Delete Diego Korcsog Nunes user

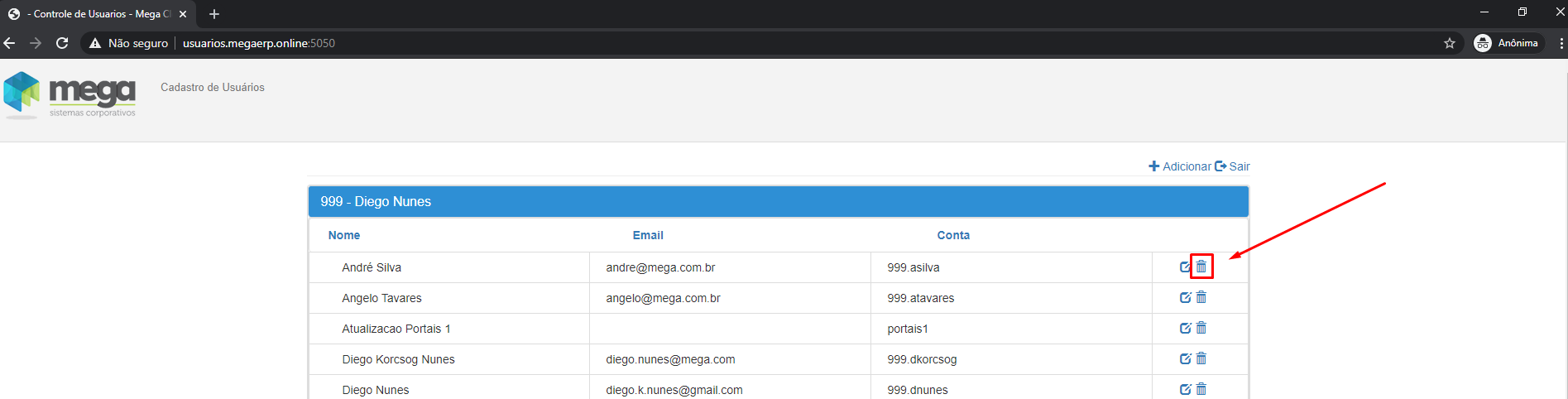tap(1201, 358)
